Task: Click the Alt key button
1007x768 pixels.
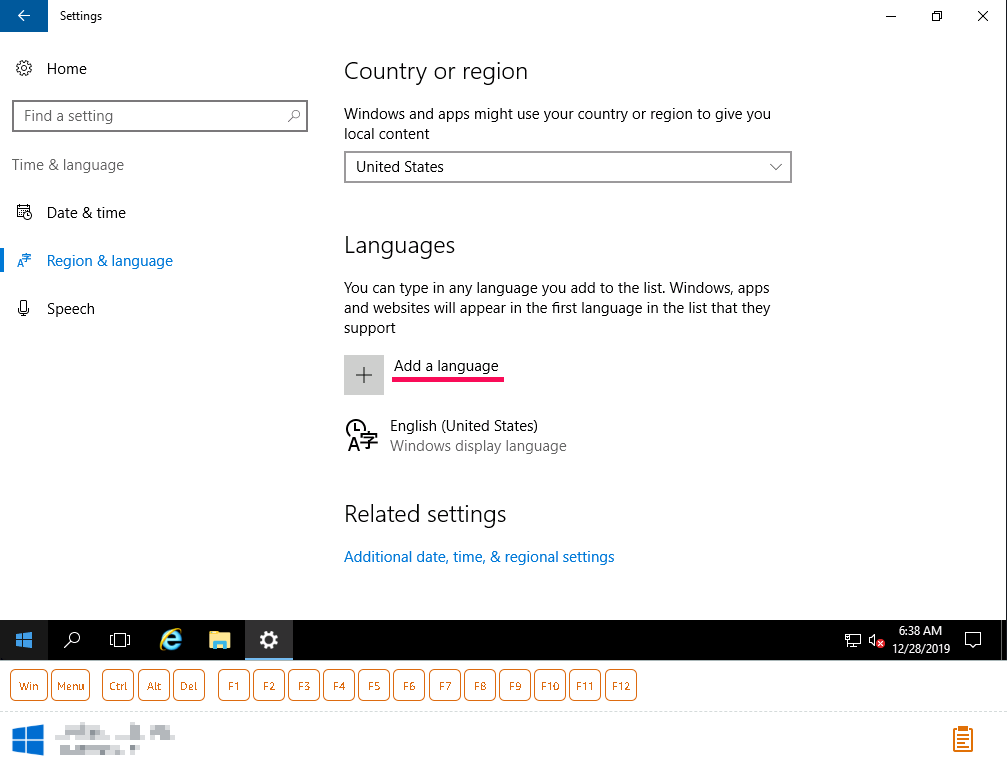Action: click(x=153, y=685)
